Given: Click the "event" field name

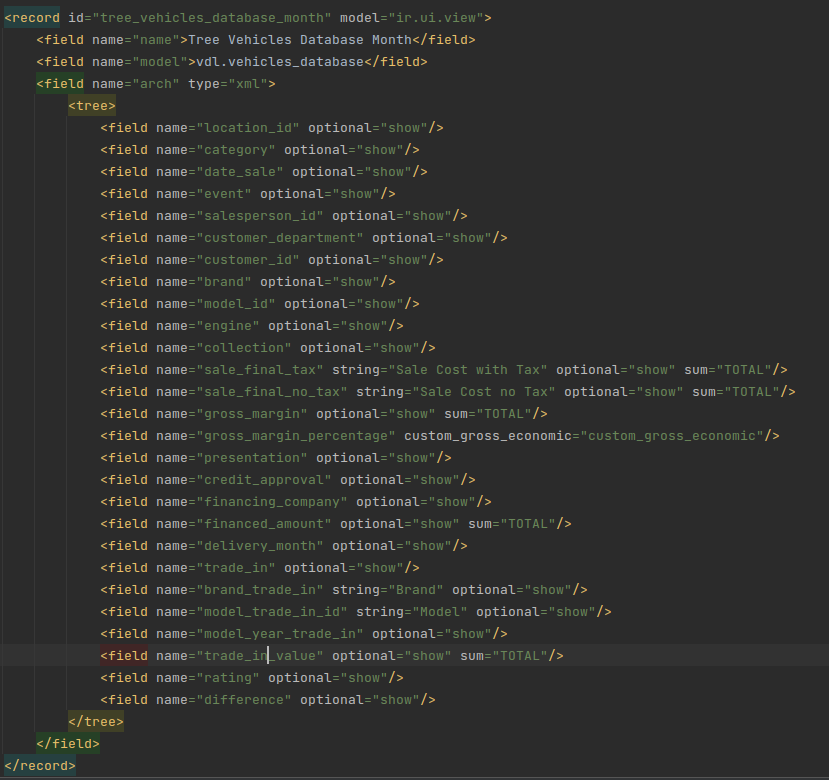Looking at the screenshot, I should coord(224,194).
